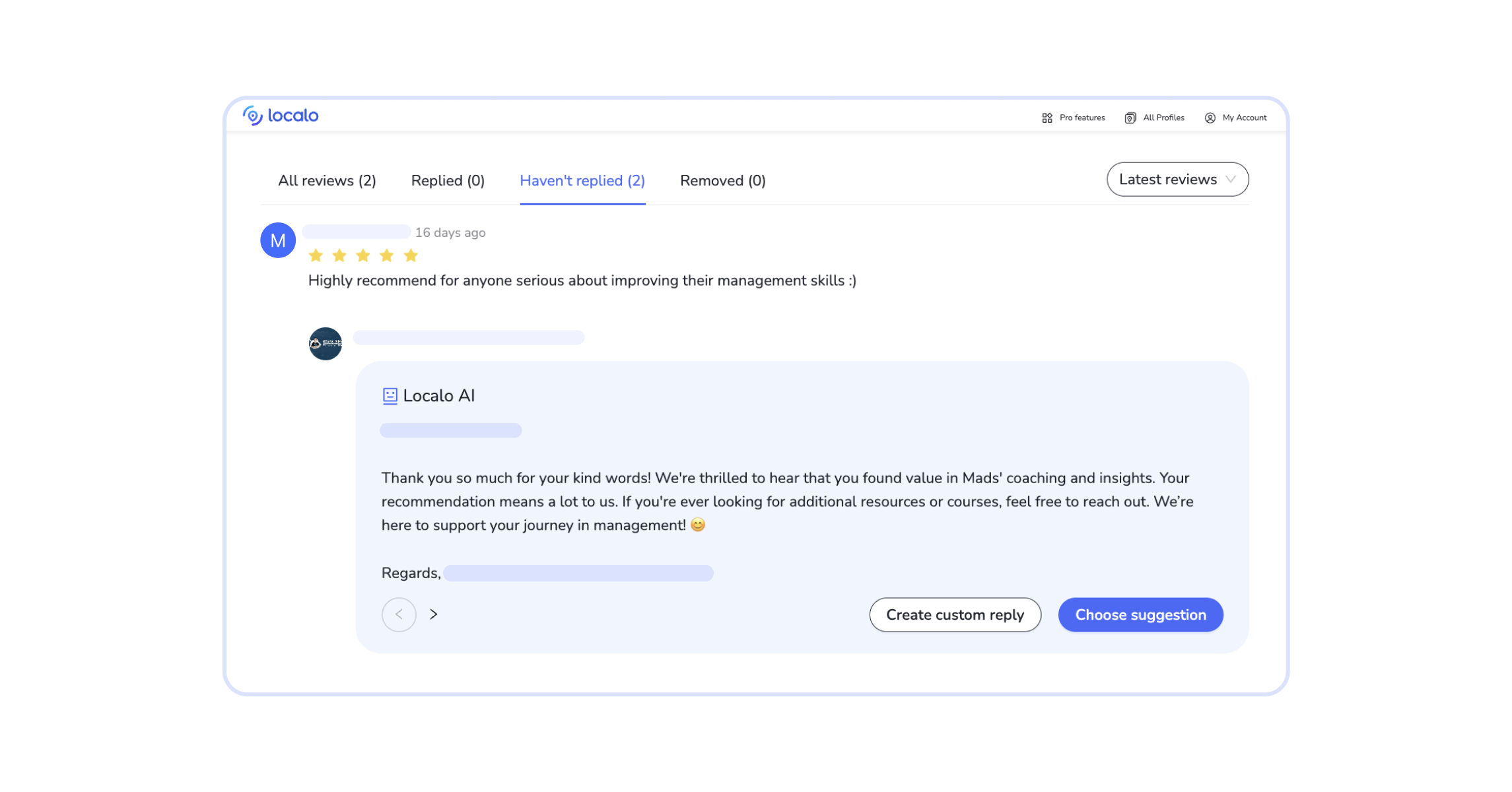The image size is (1512, 792).
Task: Open the Latest reviews sort dropdown
Action: click(1177, 179)
